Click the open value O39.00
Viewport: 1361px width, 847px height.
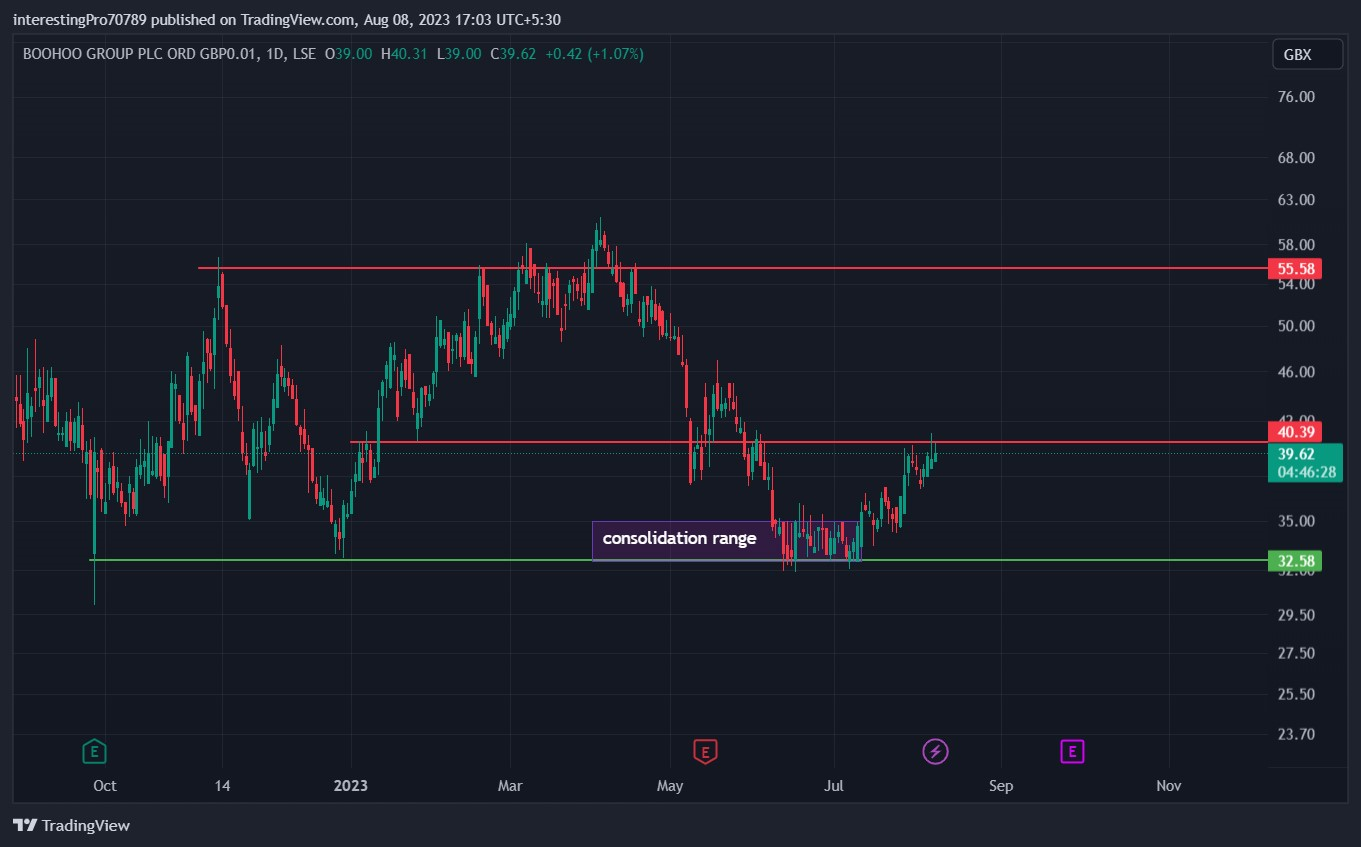point(349,54)
